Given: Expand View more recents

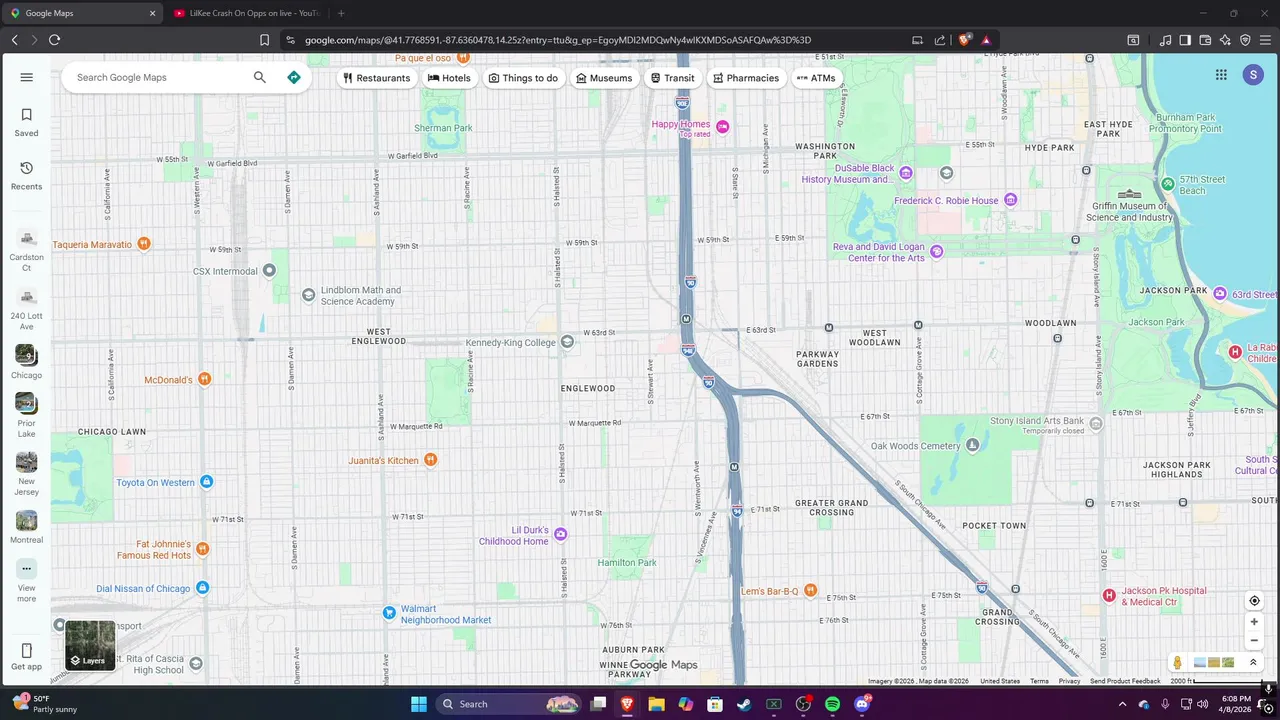Looking at the screenshot, I should [27, 580].
